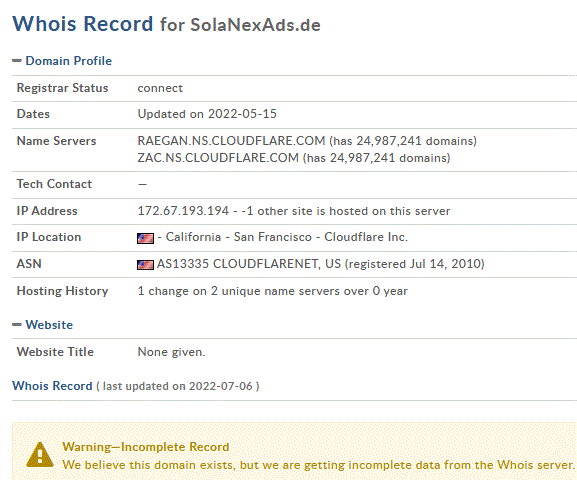Click the US flag in IP Location
Image resolution: width=577 pixels, height=480 pixels.
(x=145, y=238)
